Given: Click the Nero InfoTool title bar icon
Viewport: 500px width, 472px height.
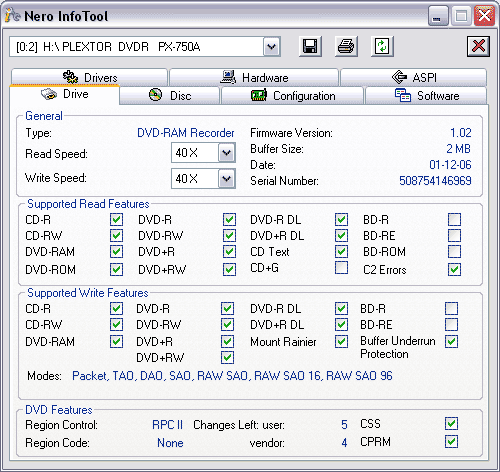Looking at the screenshot, I should tap(13, 15).
